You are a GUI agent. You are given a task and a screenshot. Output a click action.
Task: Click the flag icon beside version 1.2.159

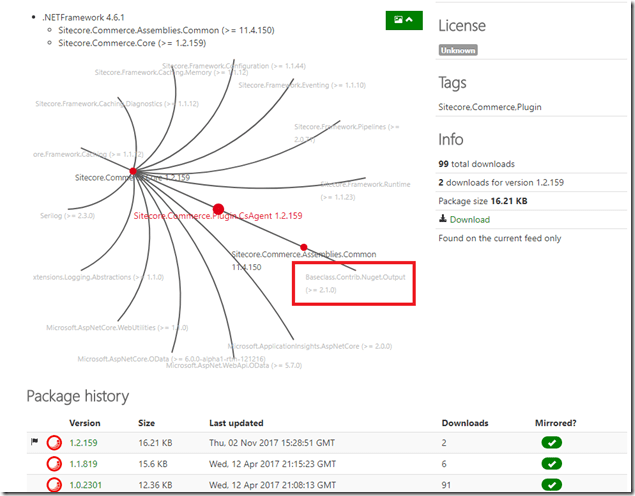34,442
